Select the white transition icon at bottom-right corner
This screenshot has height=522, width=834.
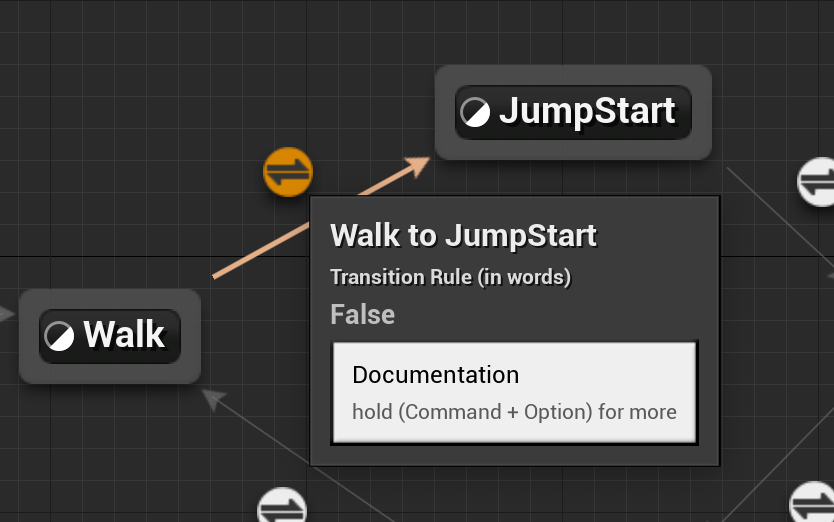pos(813,503)
